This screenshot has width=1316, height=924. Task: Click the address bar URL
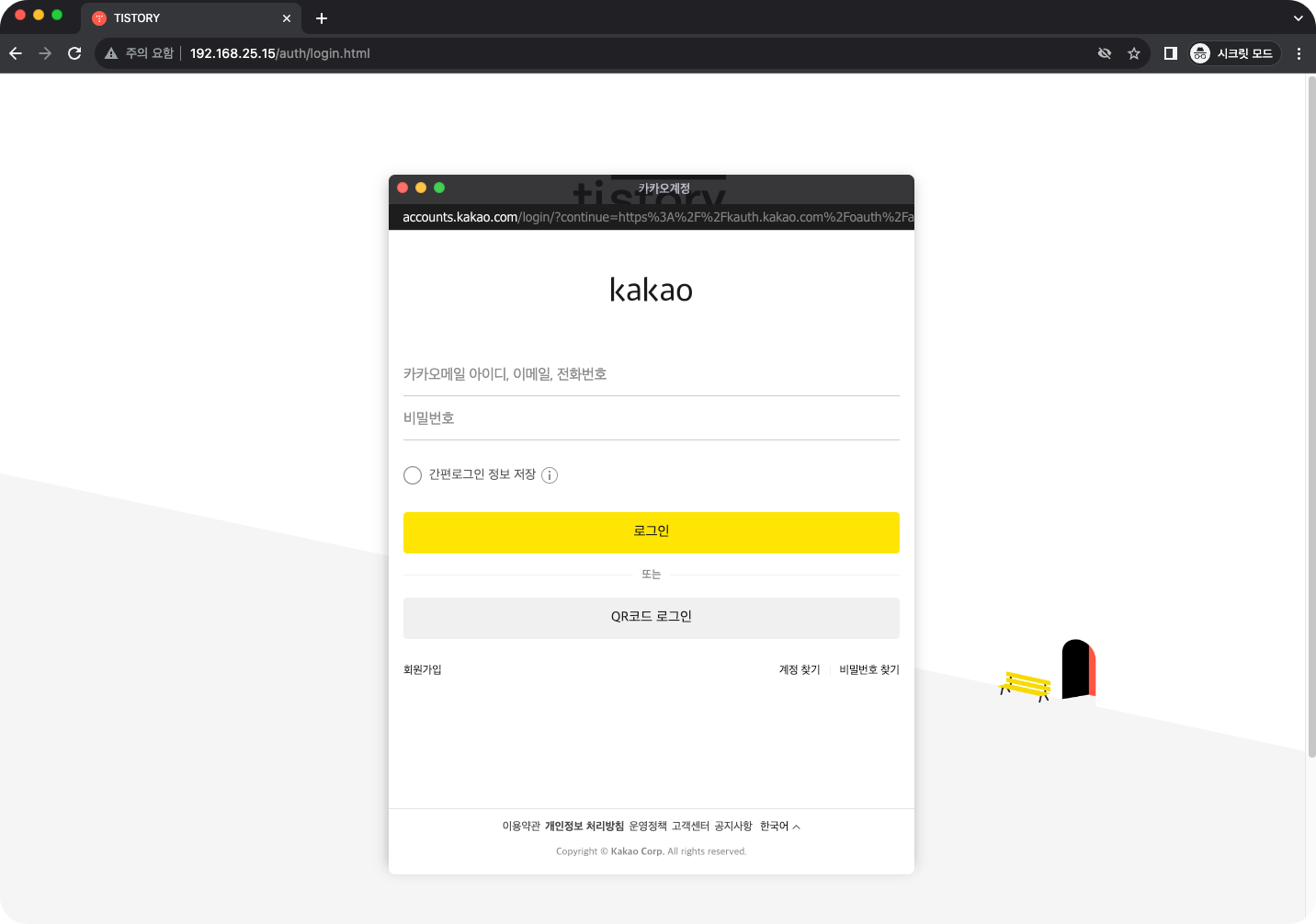coord(280,53)
